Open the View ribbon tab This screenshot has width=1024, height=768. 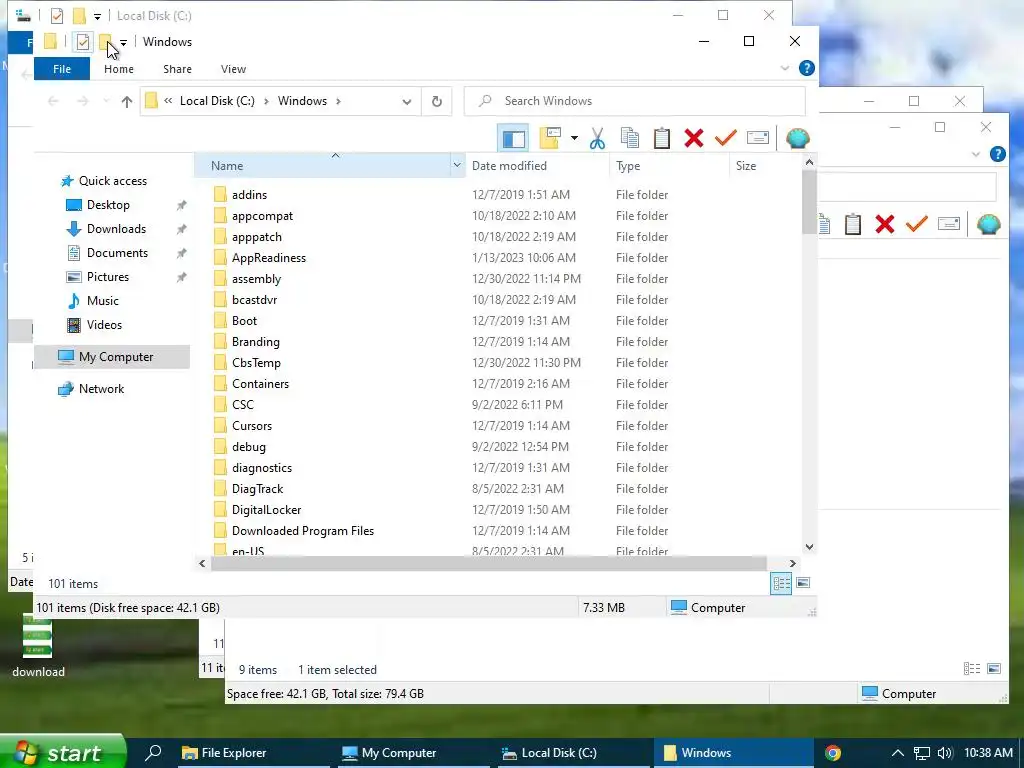[233, 69]
